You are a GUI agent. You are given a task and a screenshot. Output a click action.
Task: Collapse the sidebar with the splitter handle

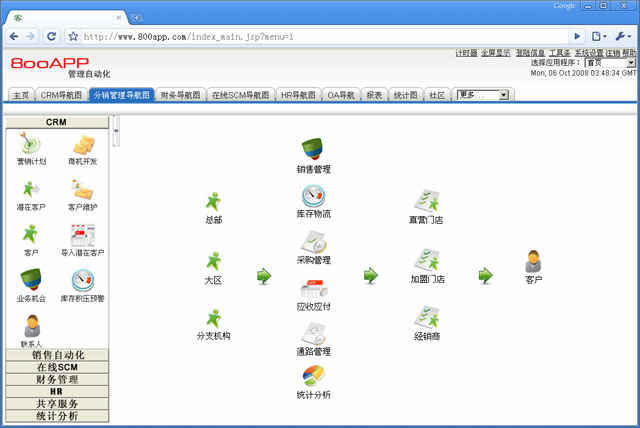pos(115,130)
